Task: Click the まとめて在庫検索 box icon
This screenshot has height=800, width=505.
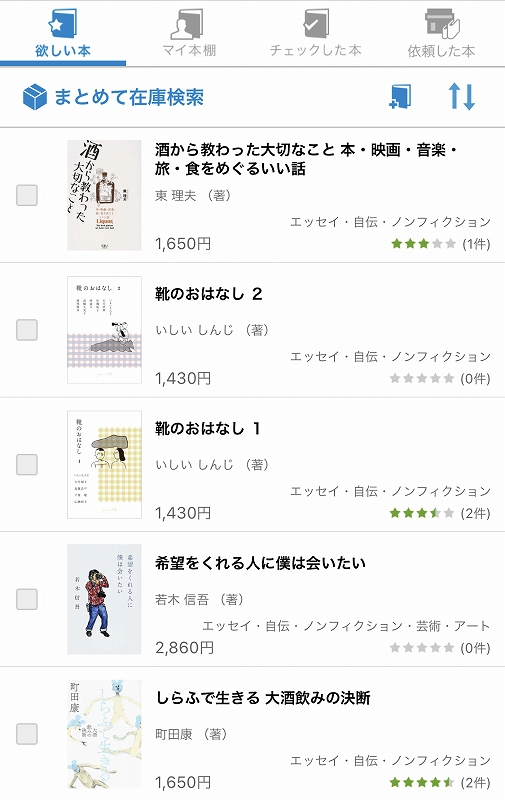Action: click(35, 97)
